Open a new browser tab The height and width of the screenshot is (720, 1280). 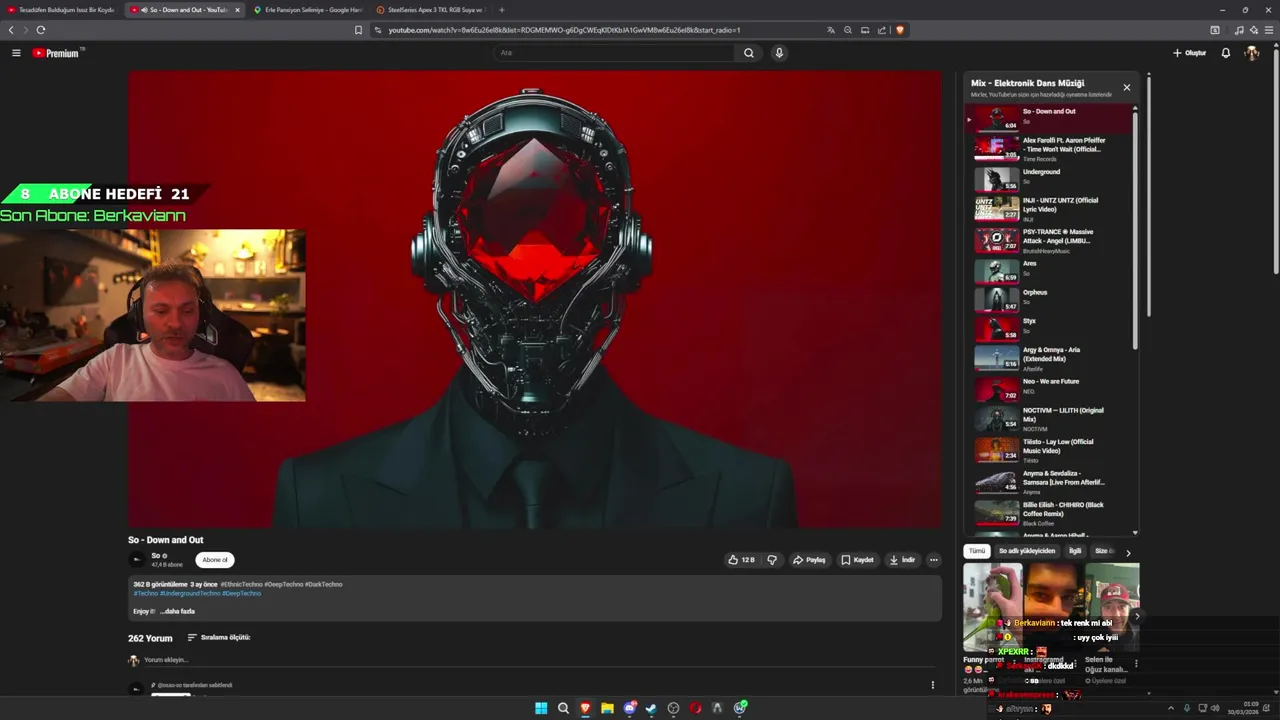[x=502, y=10]
